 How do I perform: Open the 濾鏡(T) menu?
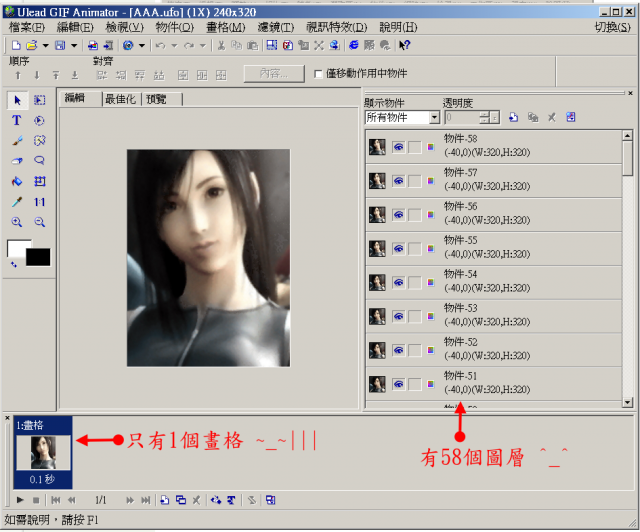(x=276, y=27)
